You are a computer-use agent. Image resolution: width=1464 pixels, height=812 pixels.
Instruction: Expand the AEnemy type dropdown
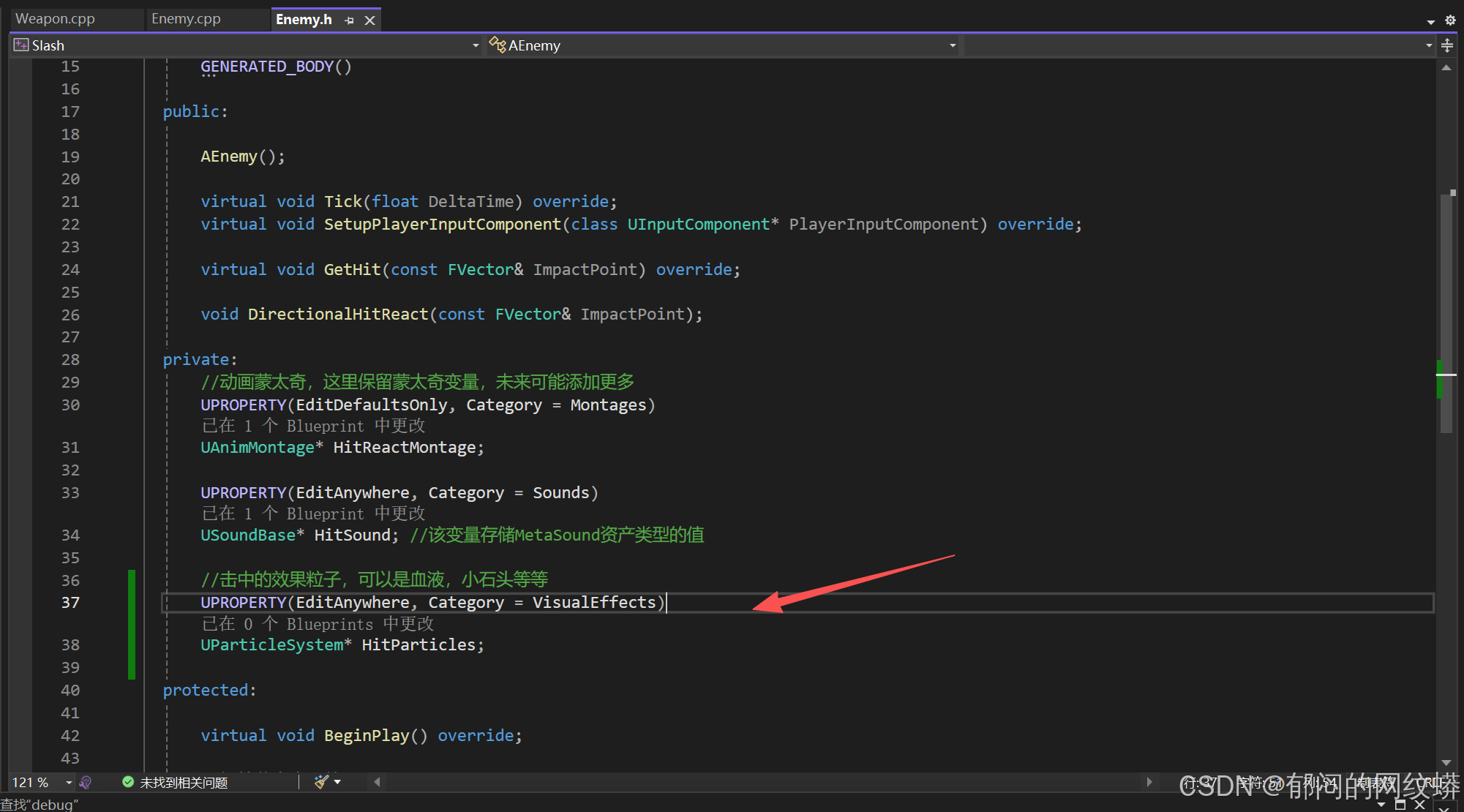point(953,45)
